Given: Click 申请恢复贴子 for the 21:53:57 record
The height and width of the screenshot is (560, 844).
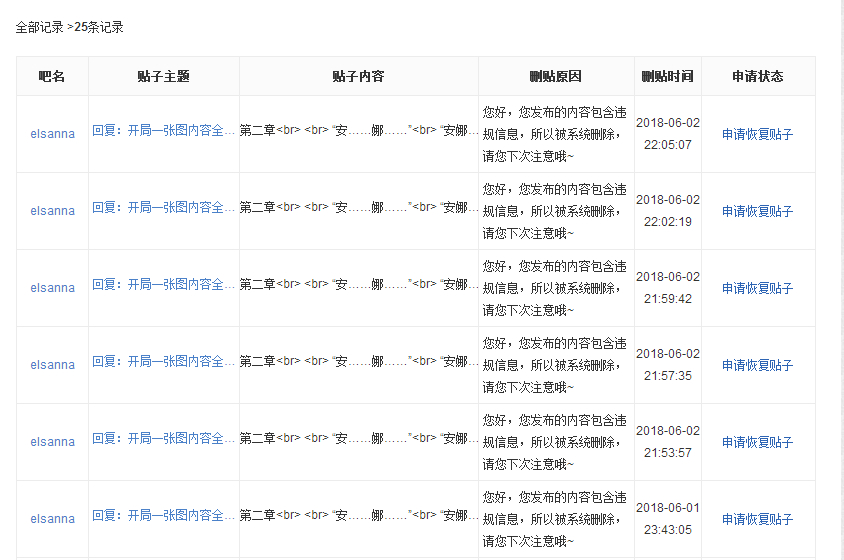Looking at the screenshot, I should click(757, 442).
